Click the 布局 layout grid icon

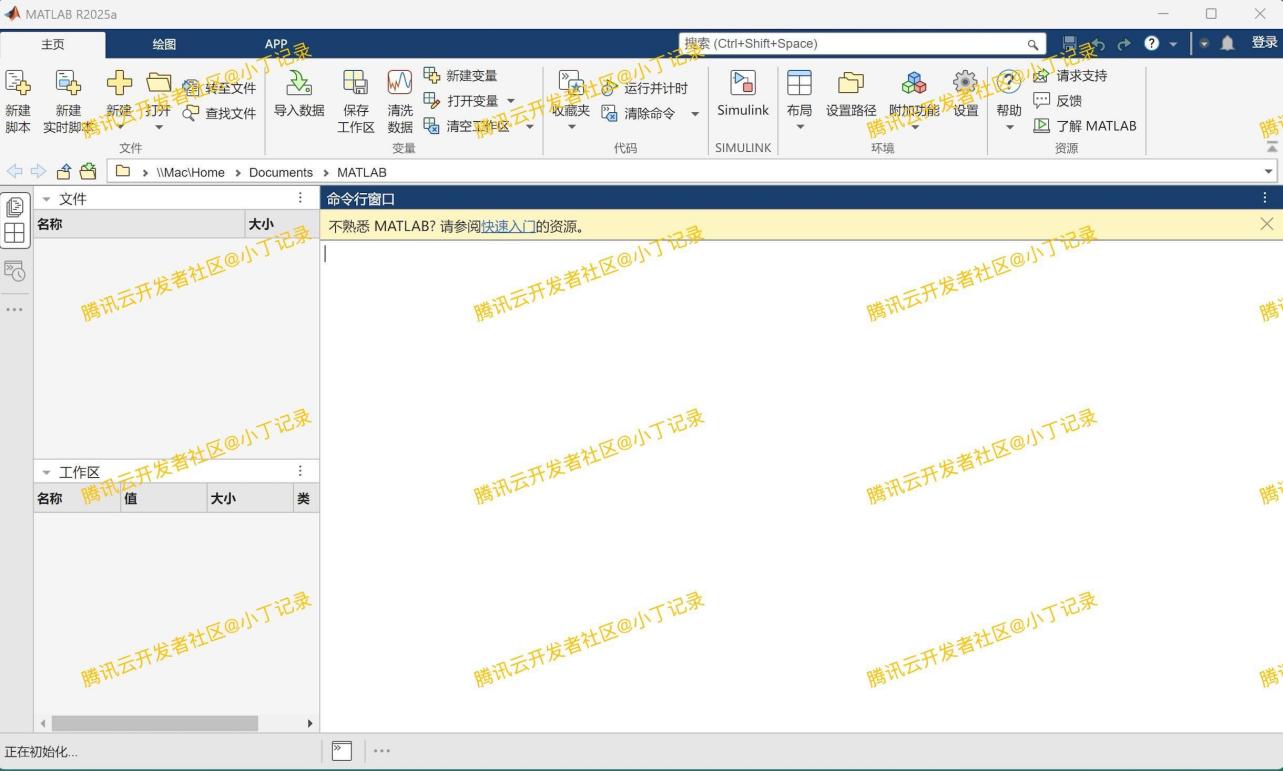[x=799, y=83]
